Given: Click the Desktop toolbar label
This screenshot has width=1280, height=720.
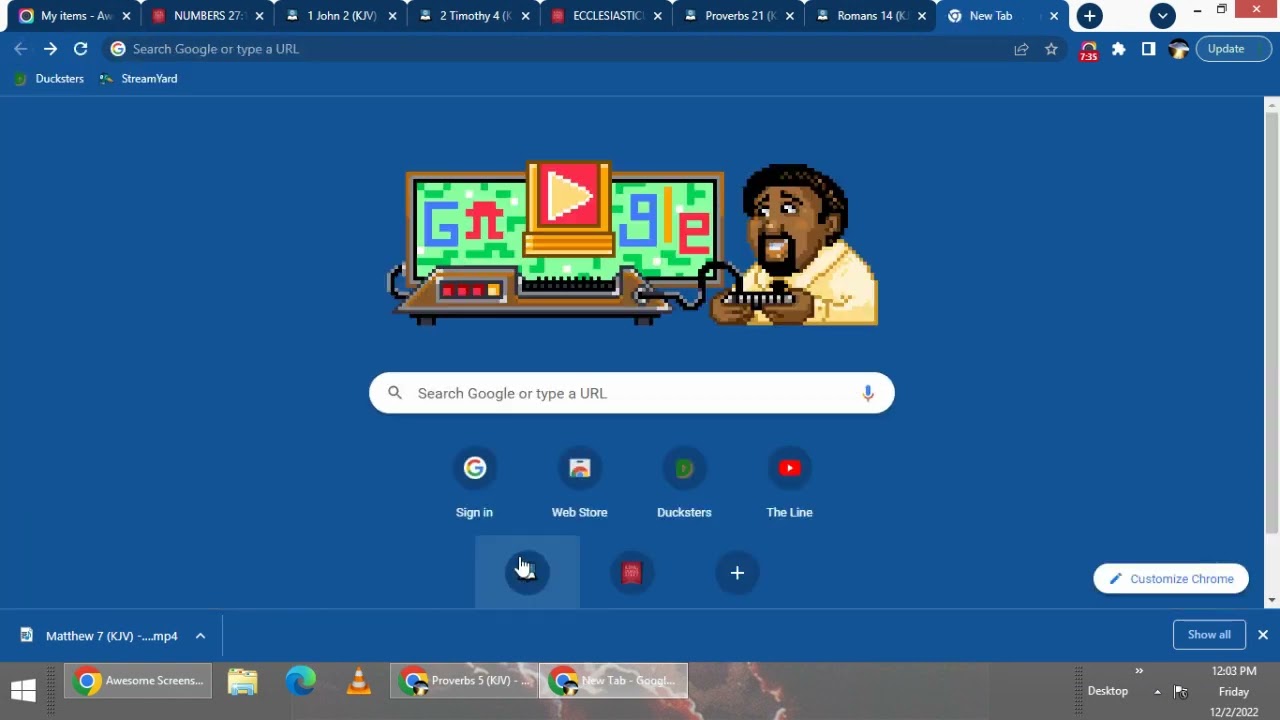Looking at the screenshot, I should point(1107,691).
